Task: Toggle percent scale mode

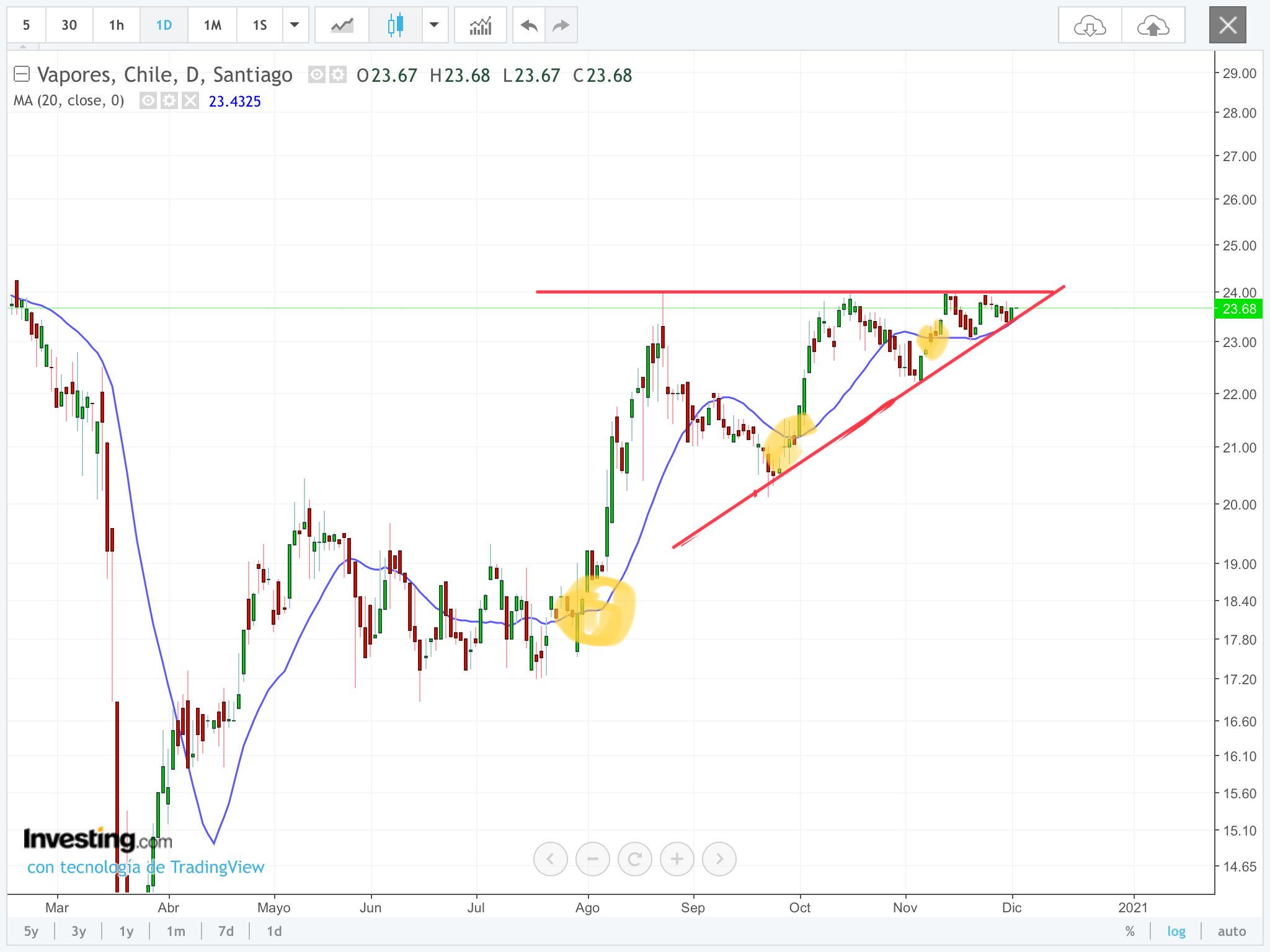Action: click(1130, 931)
